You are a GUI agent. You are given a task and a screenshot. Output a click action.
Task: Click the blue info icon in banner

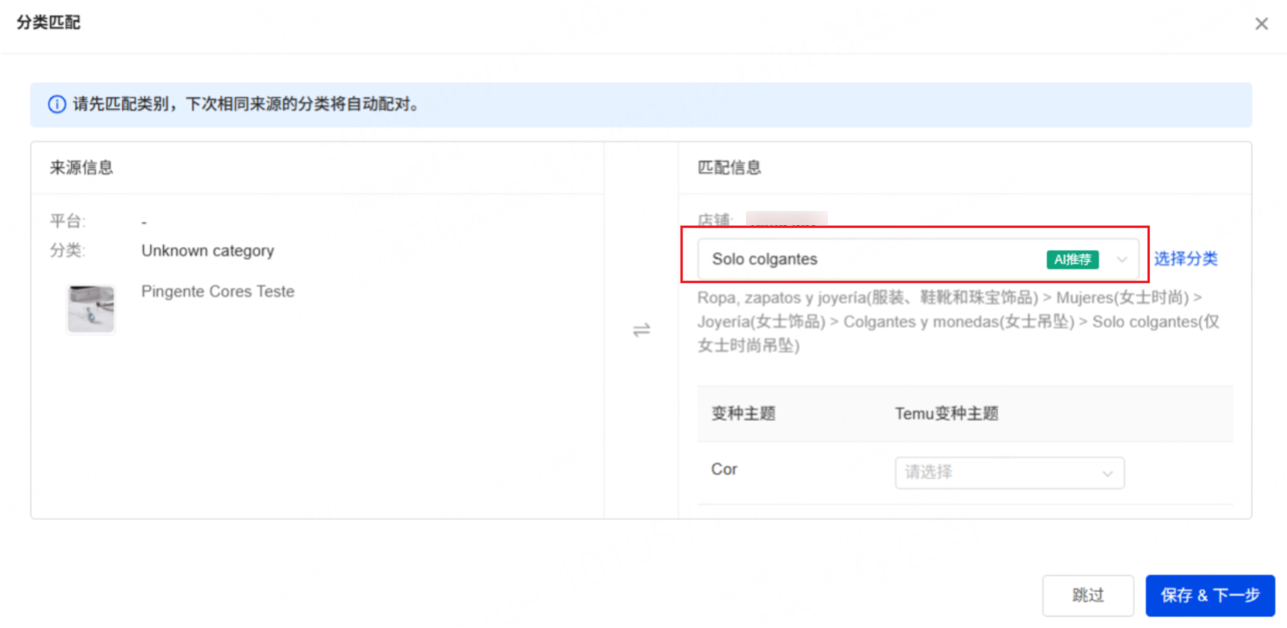click(57, 104)
